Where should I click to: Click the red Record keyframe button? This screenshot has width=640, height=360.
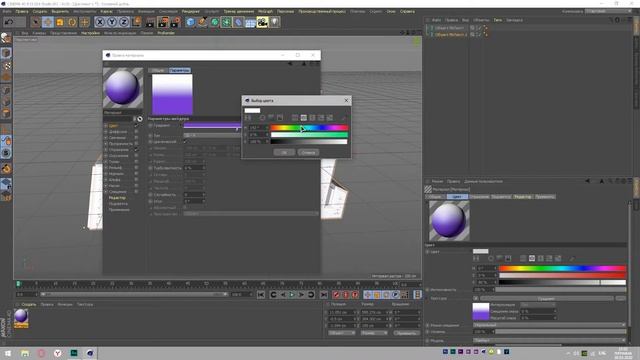336,294
